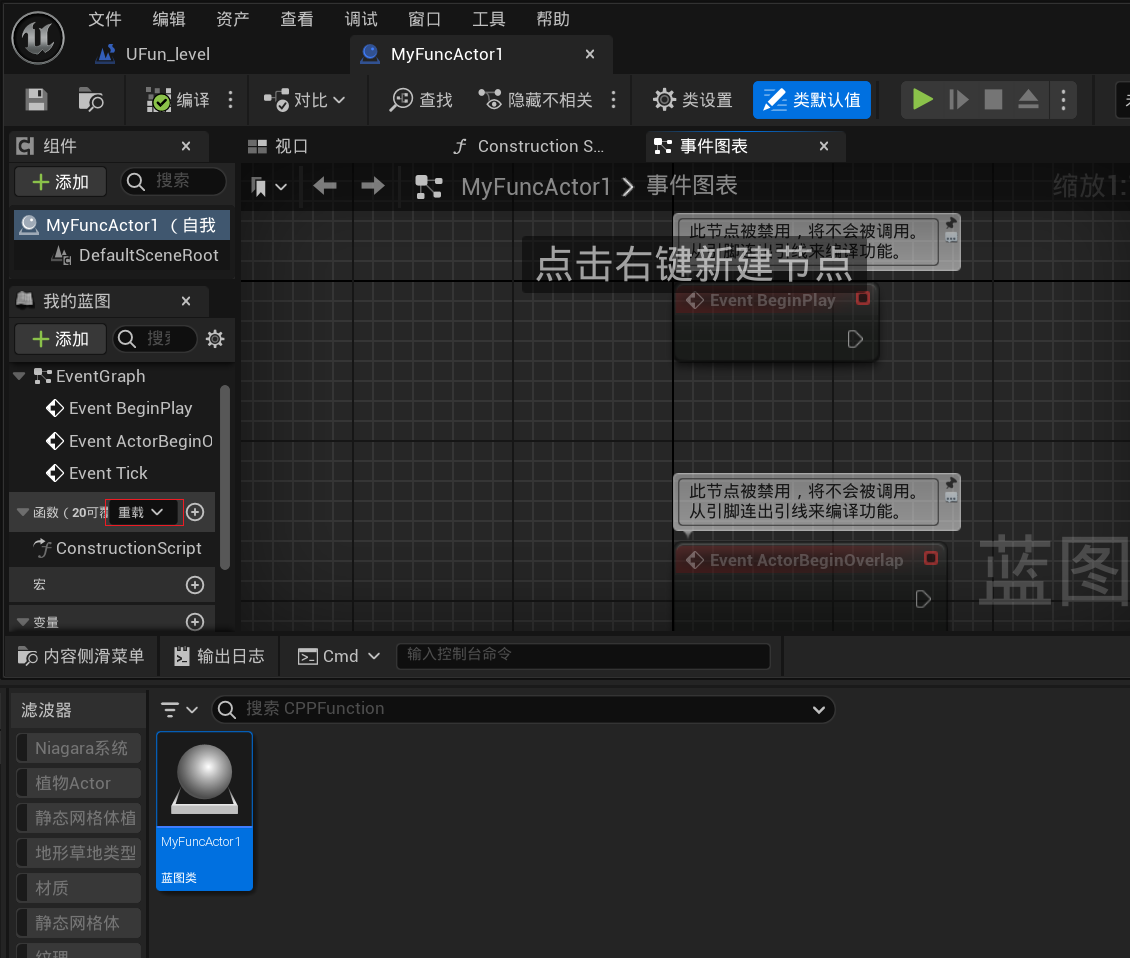This screenshot has height=958, width=1130.
Task: Click the Event BeginPlay node
Action: coord(776,321)
